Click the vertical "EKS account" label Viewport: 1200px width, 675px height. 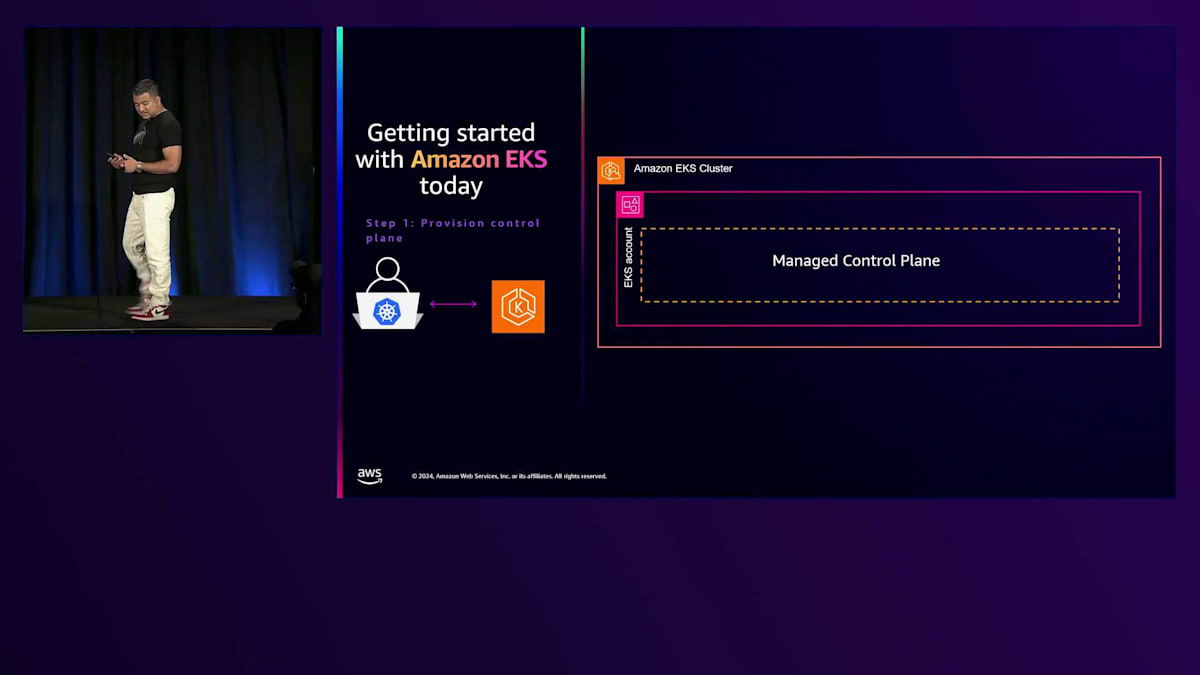point(629,258)
